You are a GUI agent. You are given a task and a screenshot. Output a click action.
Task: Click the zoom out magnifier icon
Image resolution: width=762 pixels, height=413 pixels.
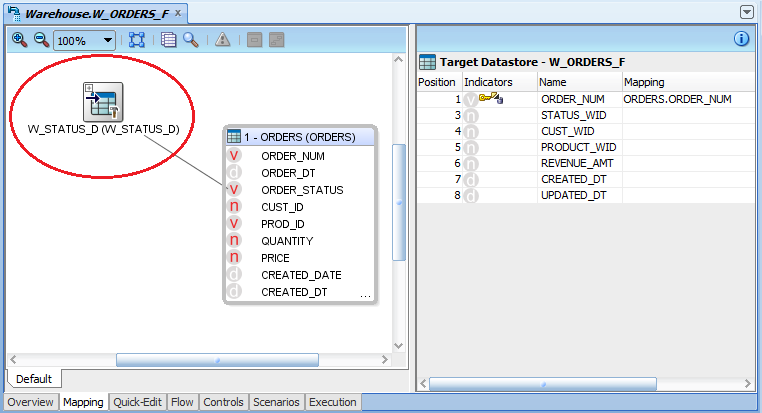(41, 40)
